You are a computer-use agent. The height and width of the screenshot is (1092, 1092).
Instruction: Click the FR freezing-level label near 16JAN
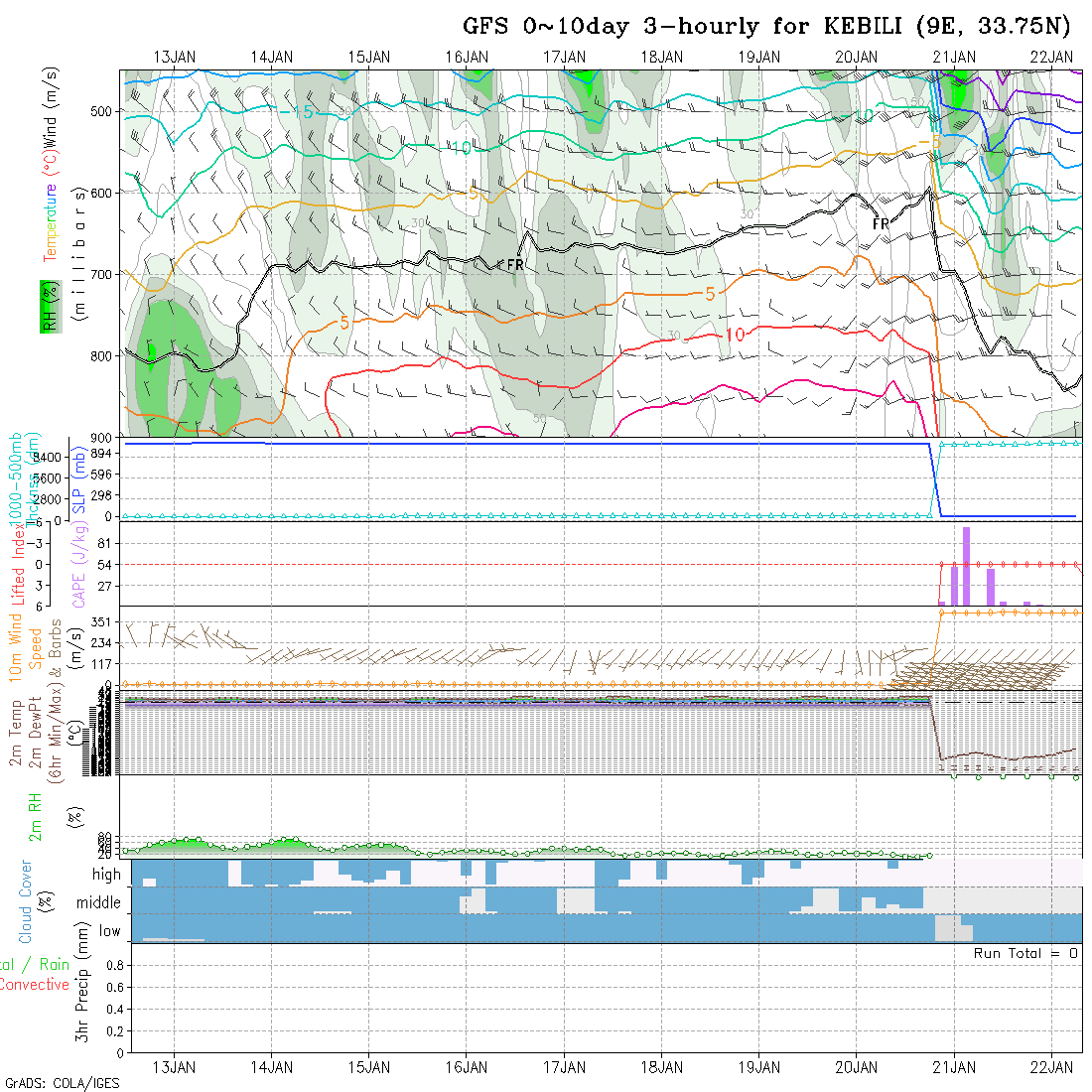click(x=514, y=265)
